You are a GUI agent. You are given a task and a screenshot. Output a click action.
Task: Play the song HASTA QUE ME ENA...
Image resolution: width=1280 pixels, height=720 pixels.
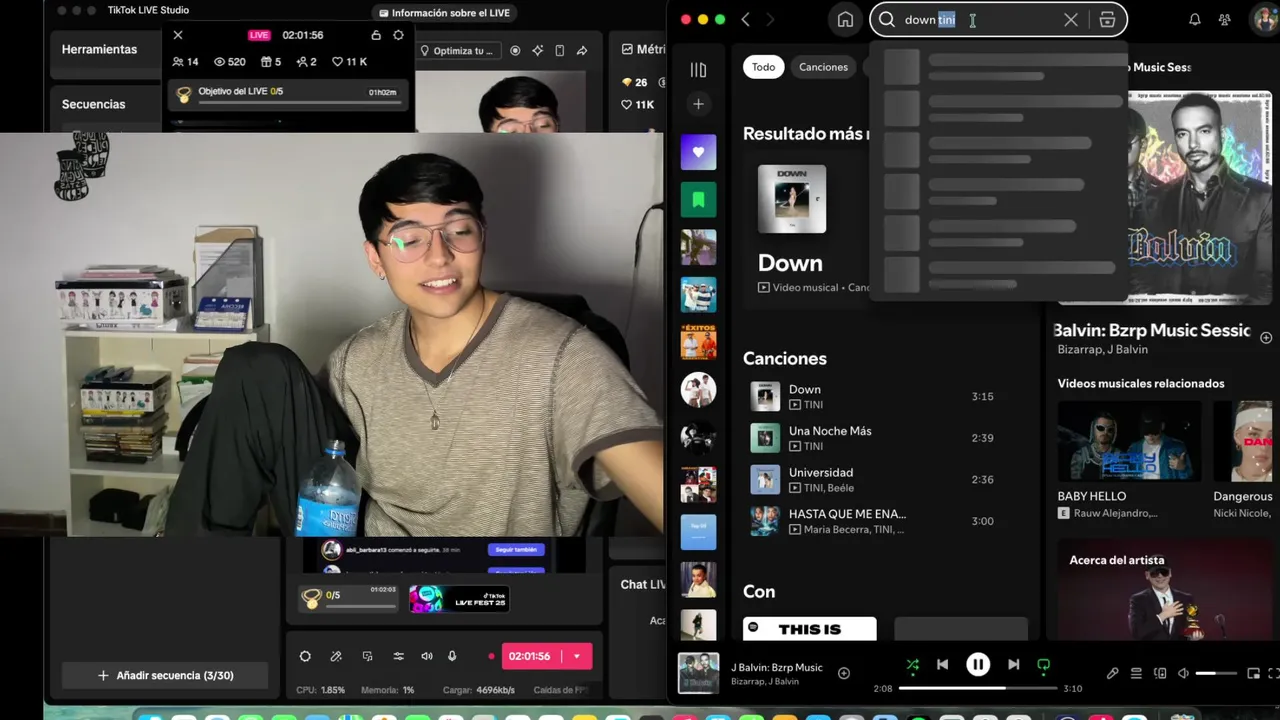[x=870, y=521]
